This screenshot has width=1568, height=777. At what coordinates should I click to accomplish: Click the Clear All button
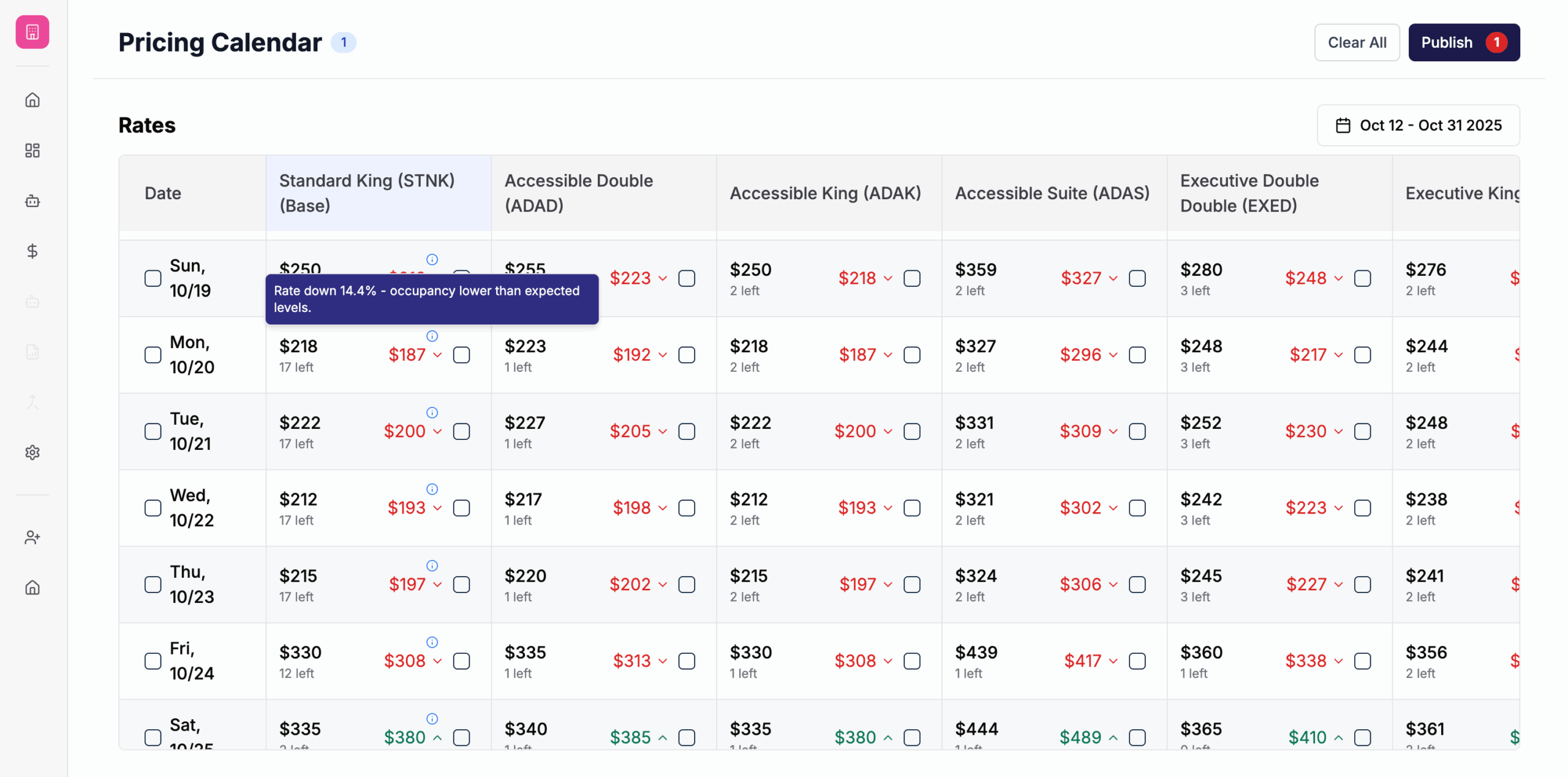[x=1357, y=42]
